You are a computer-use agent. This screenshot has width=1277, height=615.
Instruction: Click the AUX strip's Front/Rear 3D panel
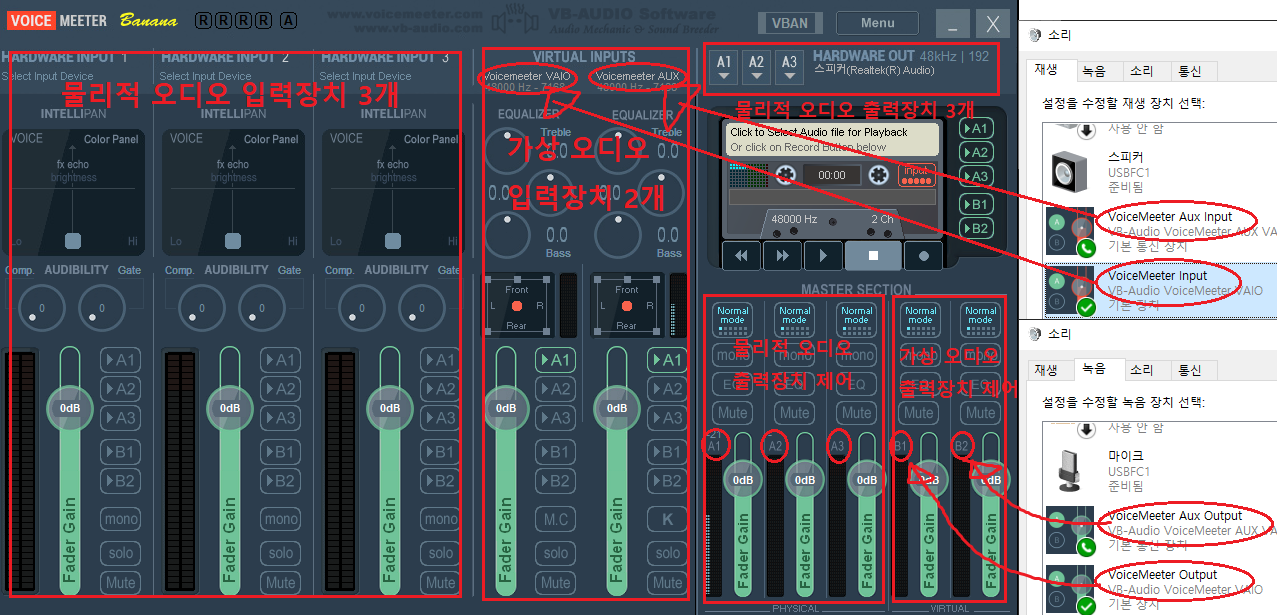point(626,304)
